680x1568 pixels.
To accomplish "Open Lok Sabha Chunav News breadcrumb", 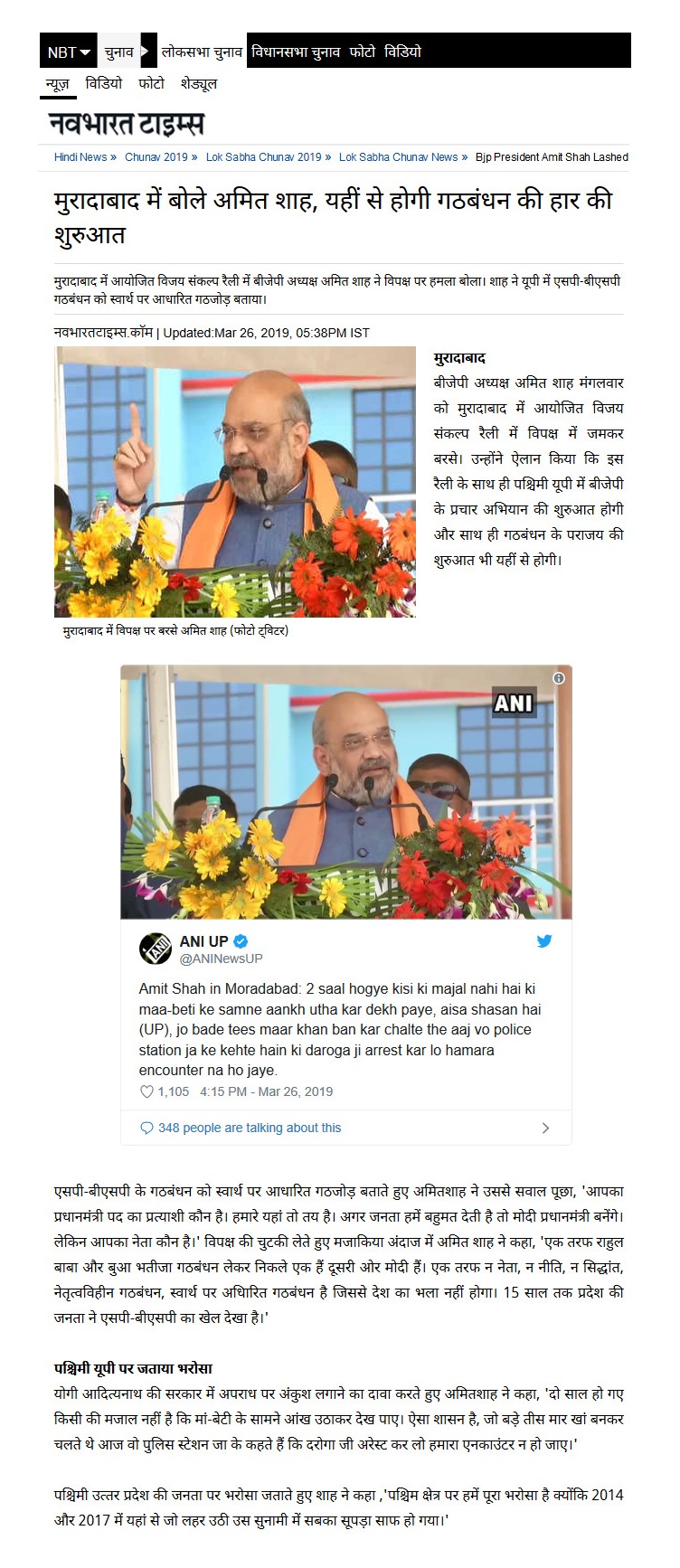I will point(399,157).
